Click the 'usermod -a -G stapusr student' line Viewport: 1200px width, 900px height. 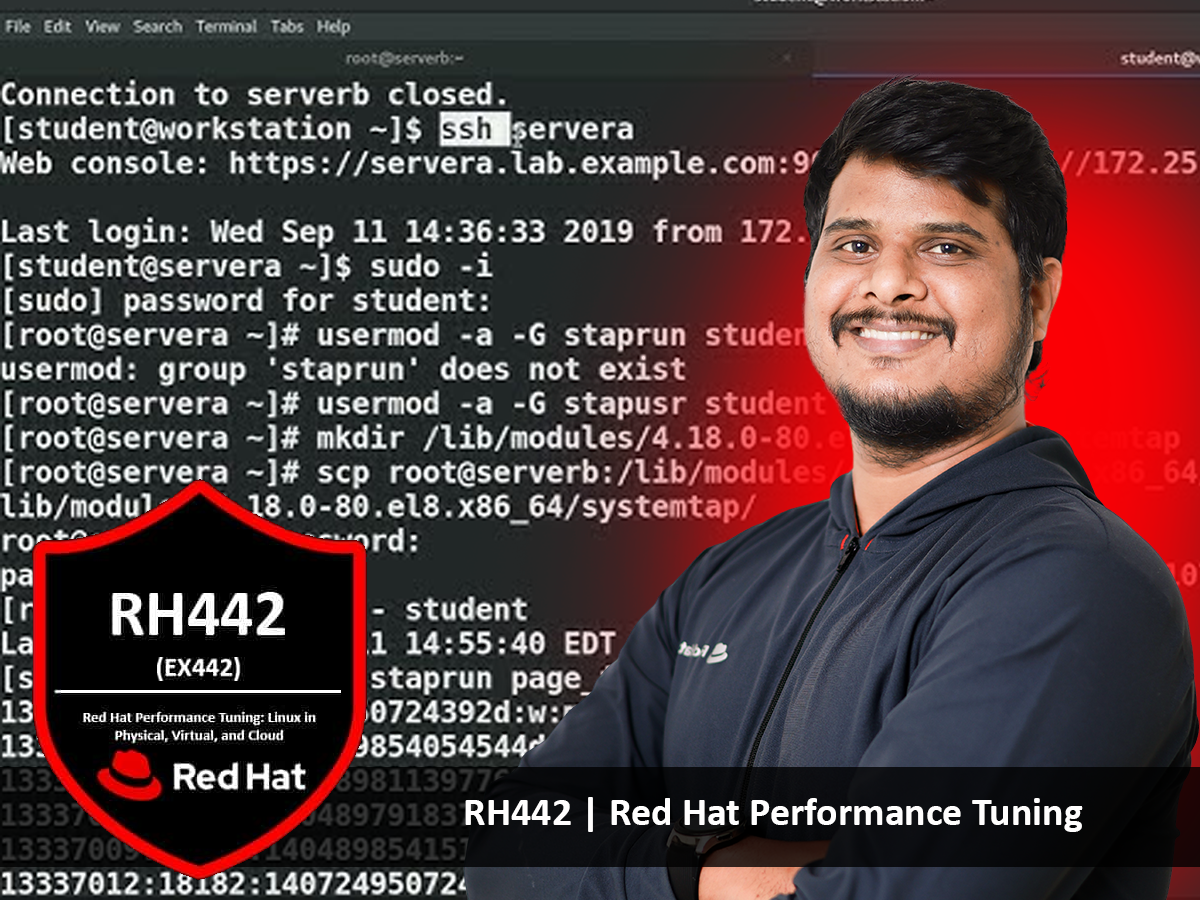point(413,404)
